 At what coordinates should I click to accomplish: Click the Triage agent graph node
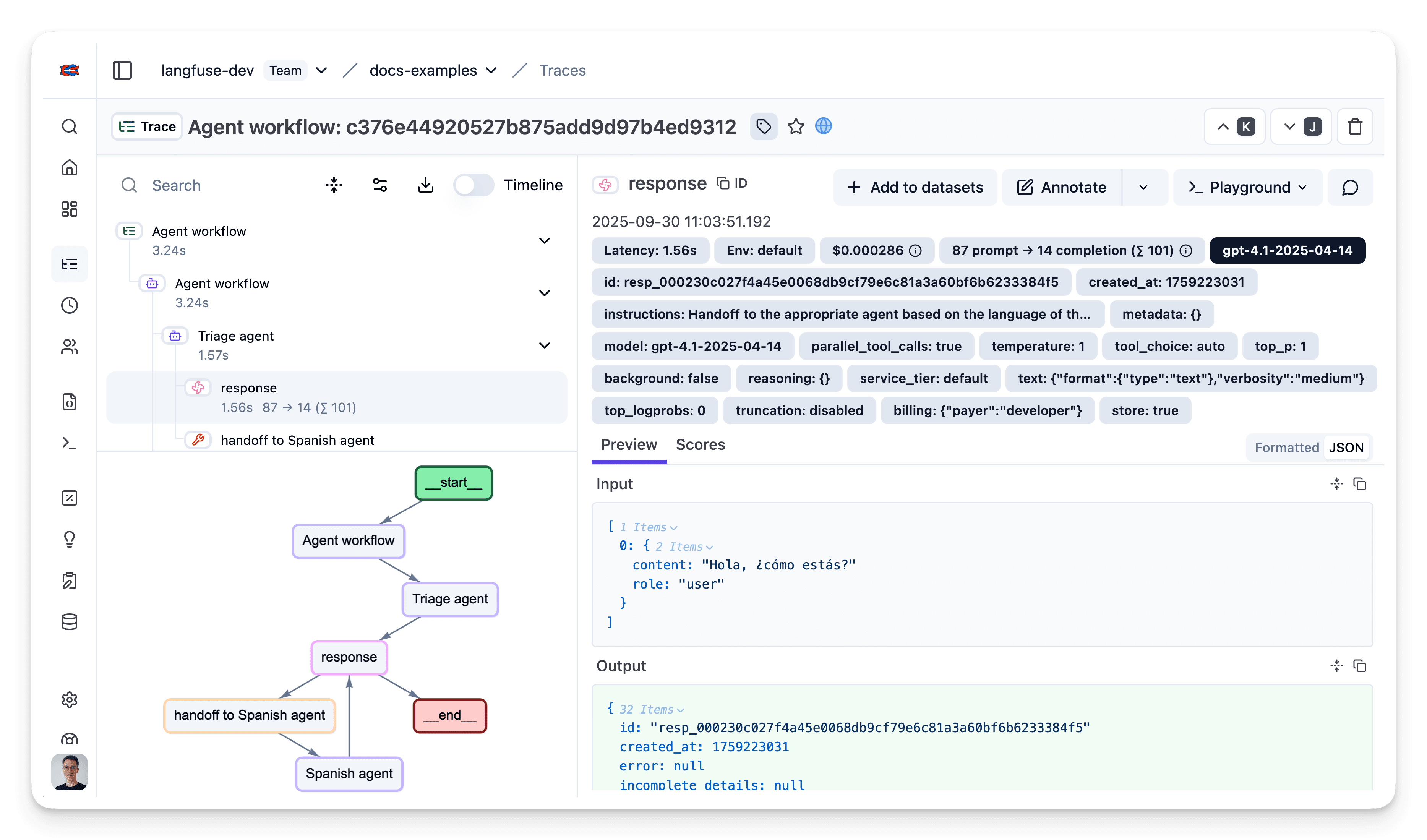[x=450, y=599]
